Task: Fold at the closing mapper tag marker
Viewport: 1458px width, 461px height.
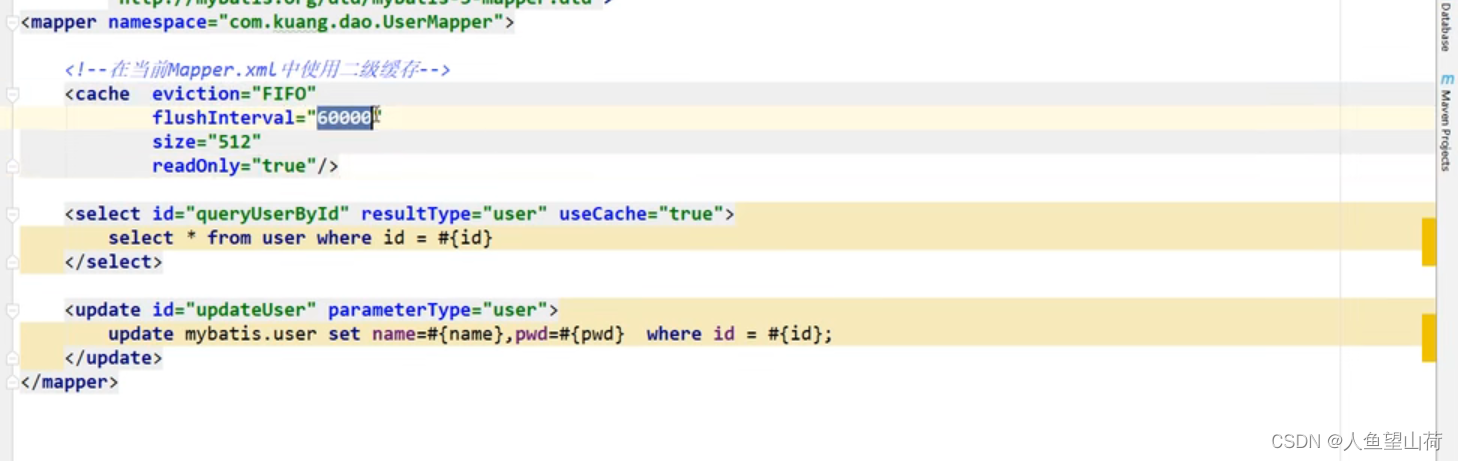Action: coord(12,382)
